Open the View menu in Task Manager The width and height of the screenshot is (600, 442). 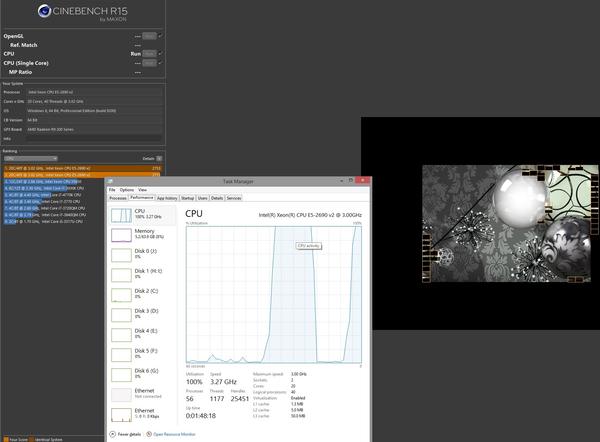click(142, 190)
